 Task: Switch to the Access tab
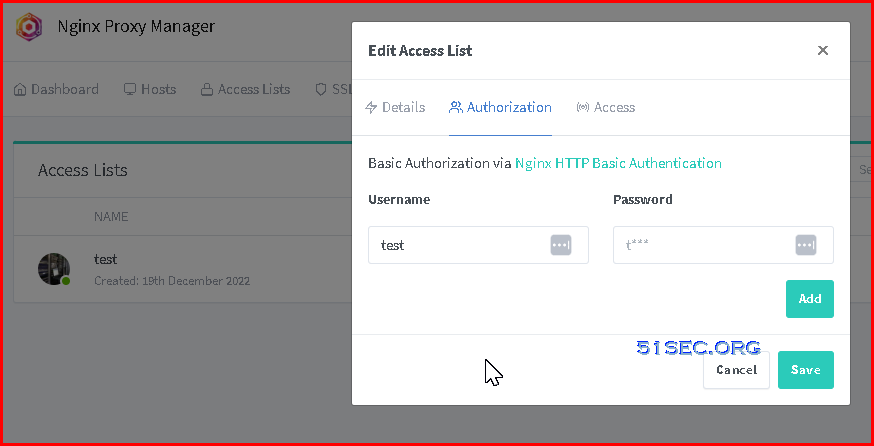(605, 107)
